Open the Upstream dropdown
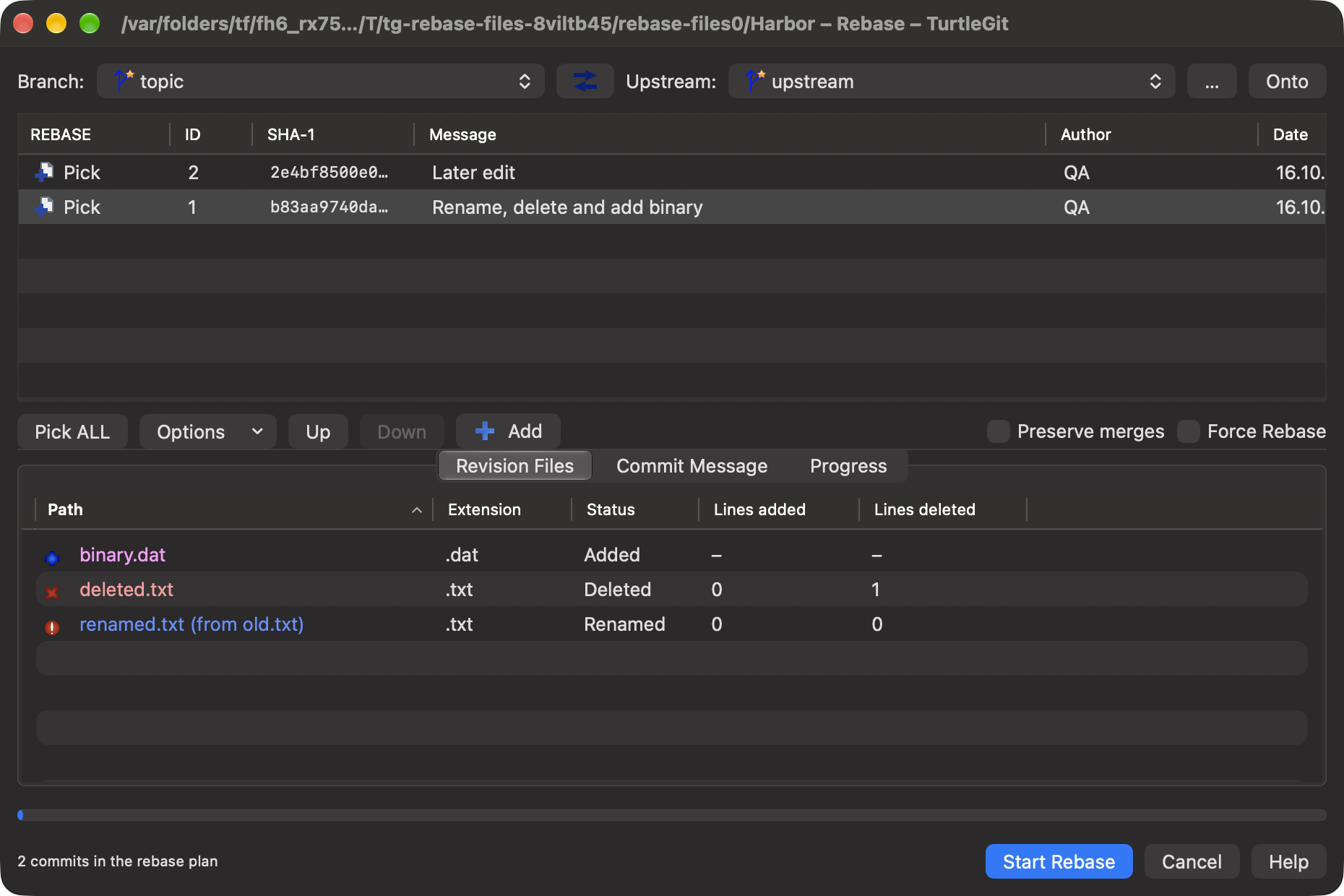Screen dimensions: 1344x896 point(952,81)
